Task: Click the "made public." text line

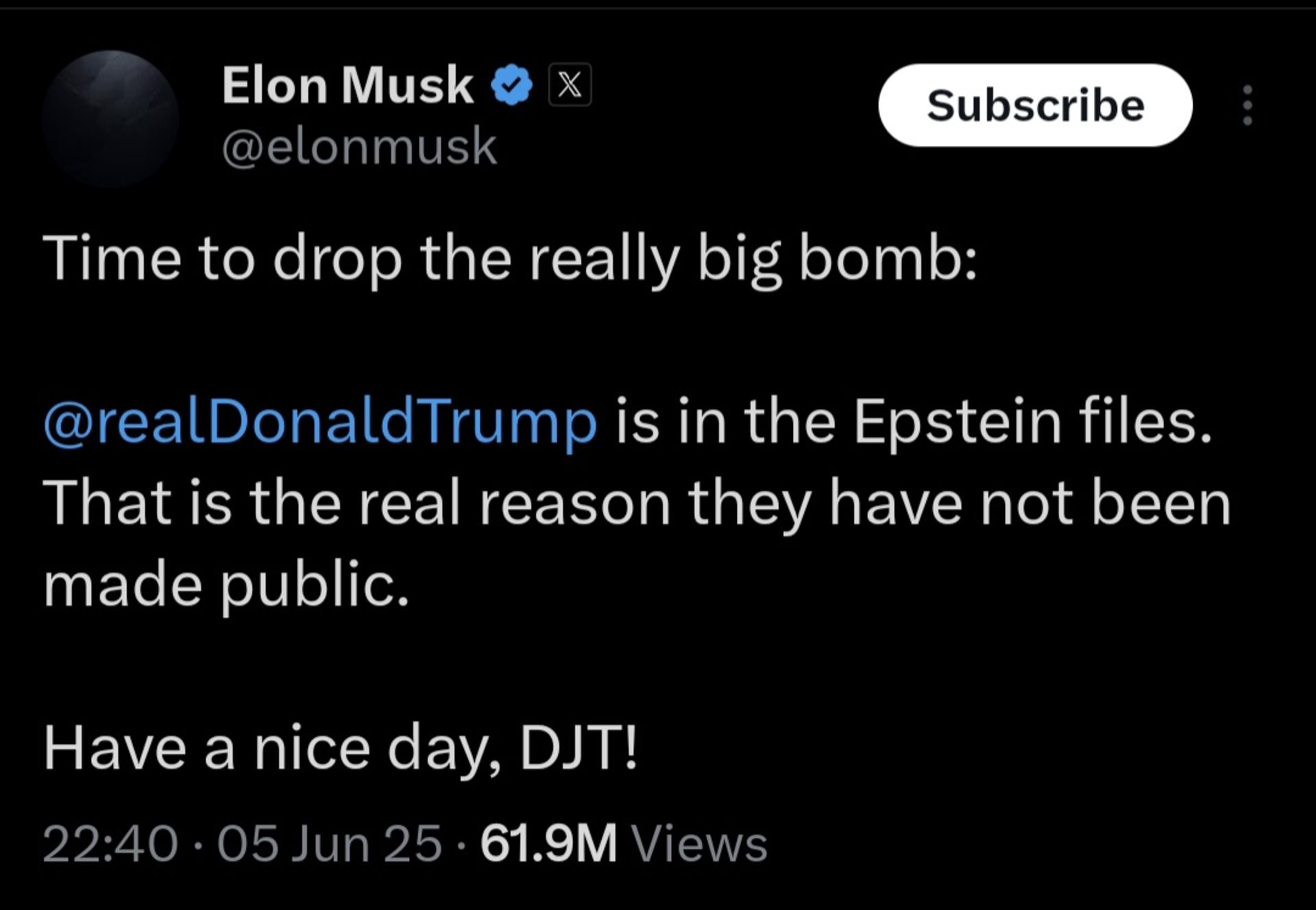Action: (x=226, y=585)
